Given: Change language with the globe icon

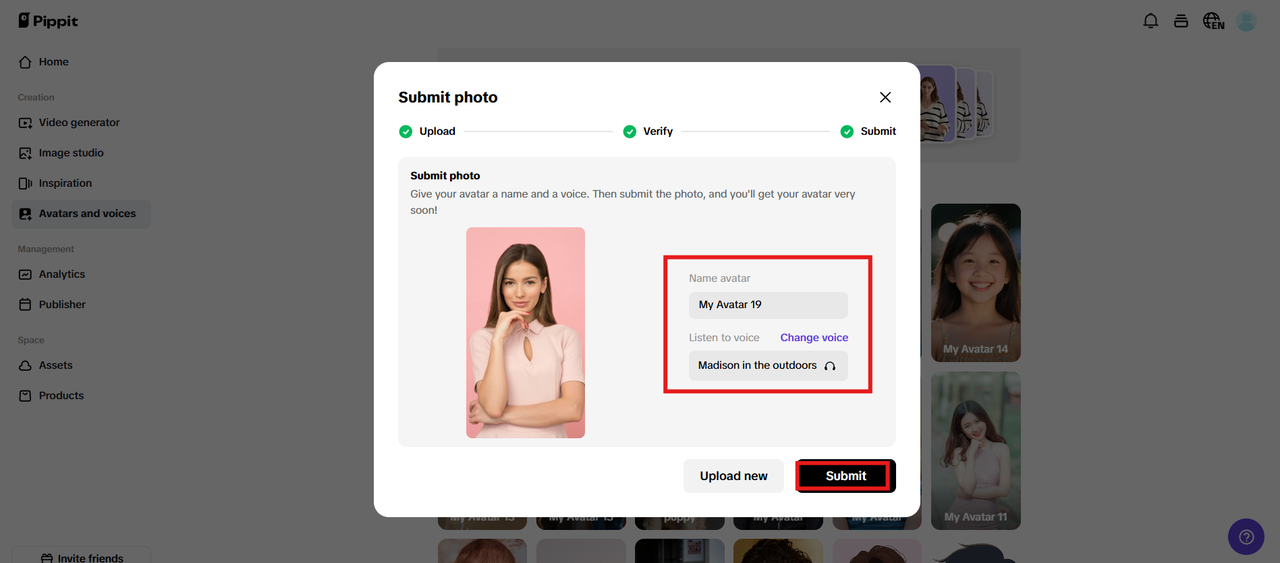Looking at the screenshot, I should tap(1213, 21).
